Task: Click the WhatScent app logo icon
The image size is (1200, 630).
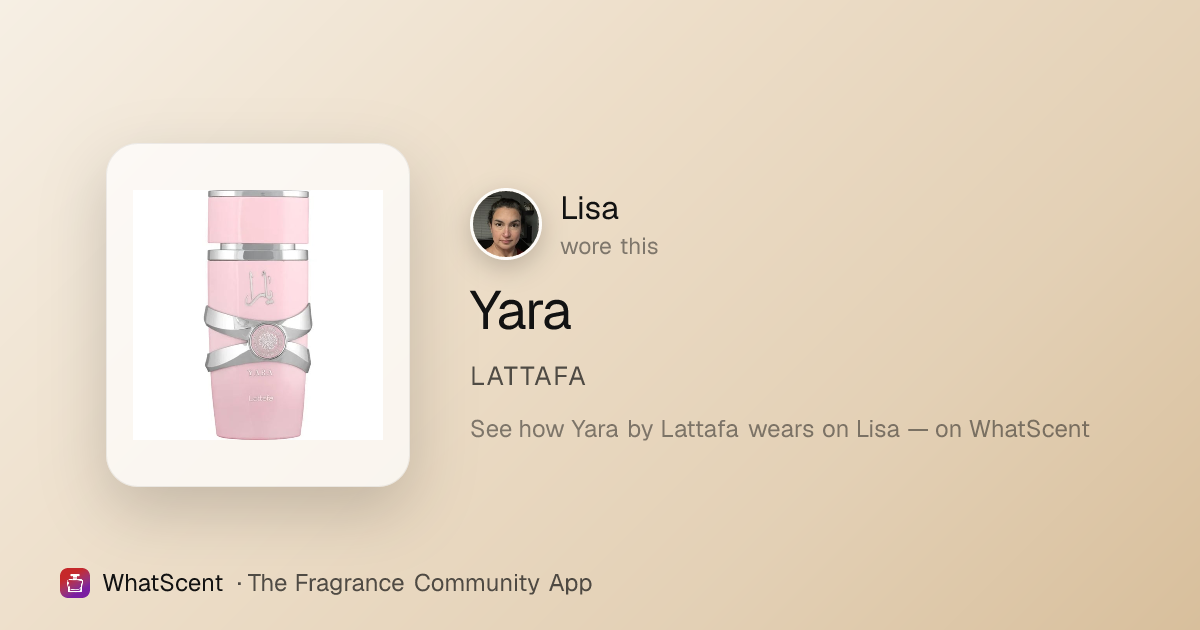Action: point(75,583)
